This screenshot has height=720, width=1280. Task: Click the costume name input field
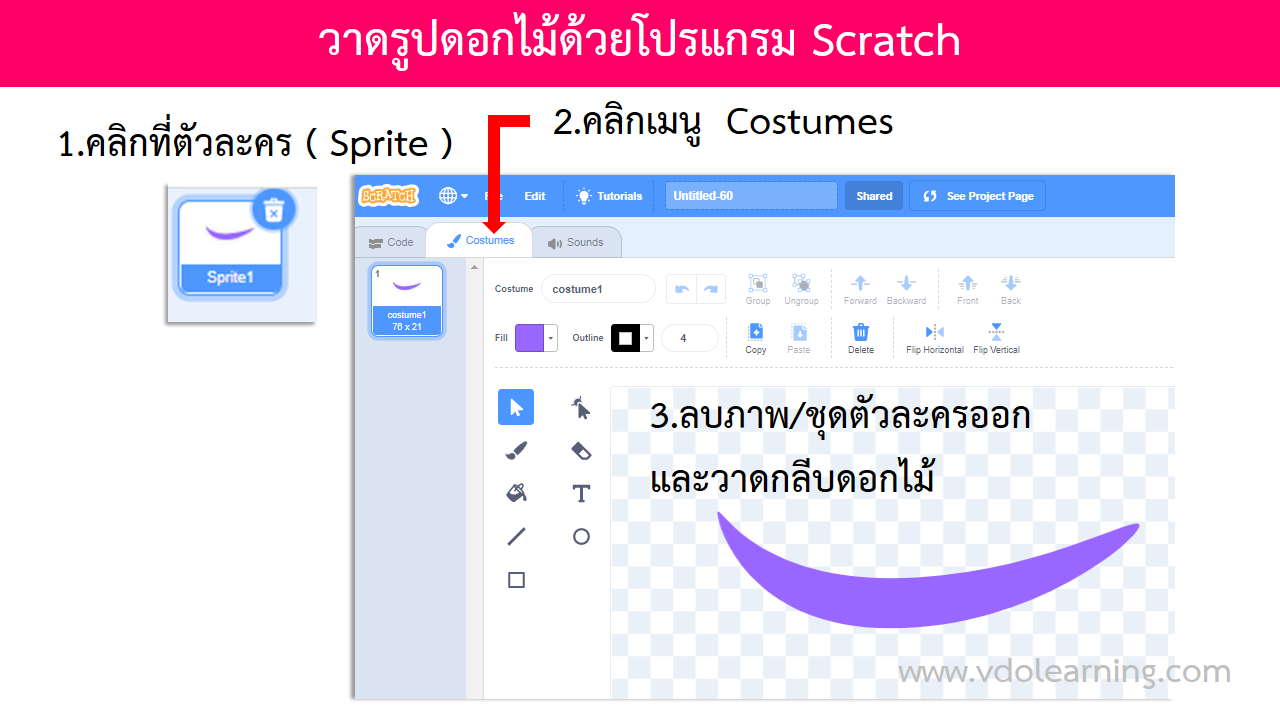(x=597, y=289)
